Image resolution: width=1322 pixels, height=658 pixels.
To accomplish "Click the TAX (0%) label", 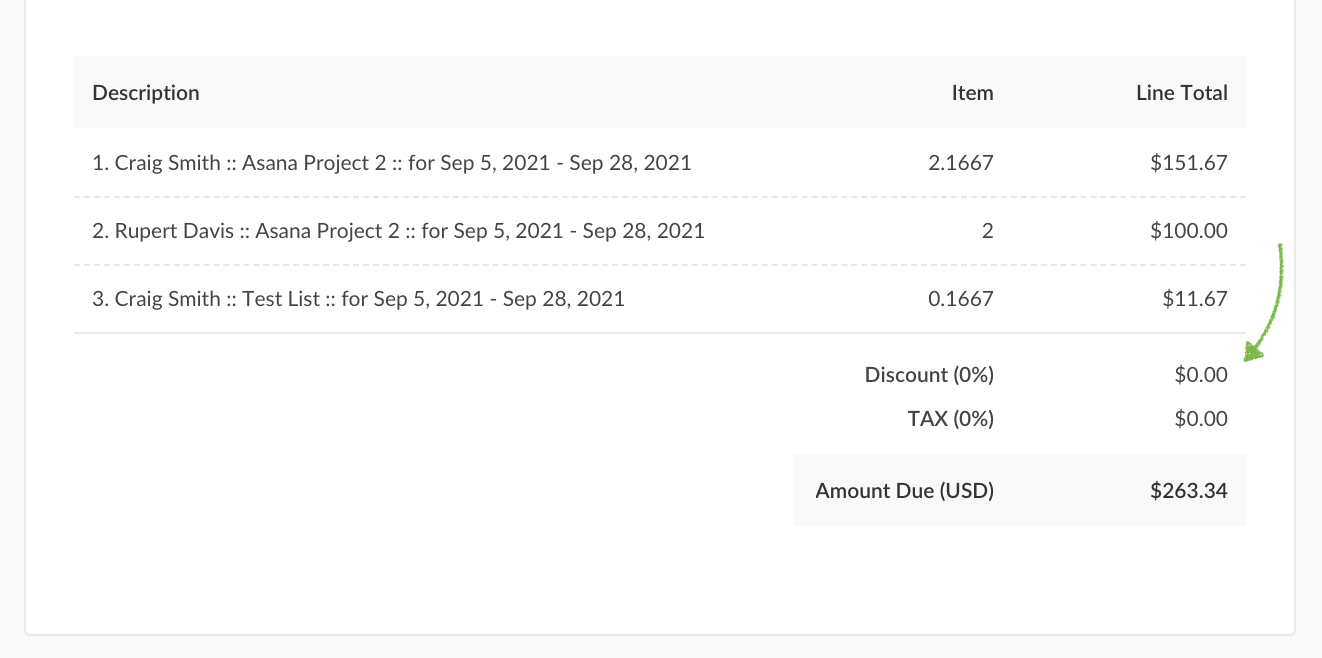I will (x=950, y=419).
